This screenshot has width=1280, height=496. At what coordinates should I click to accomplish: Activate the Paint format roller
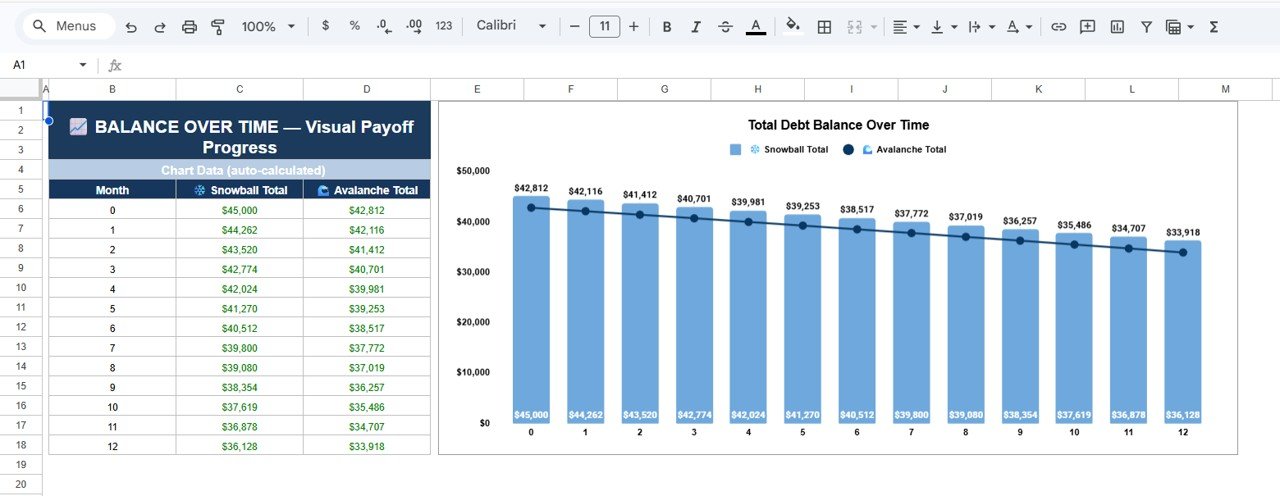(x=218, y=27)
